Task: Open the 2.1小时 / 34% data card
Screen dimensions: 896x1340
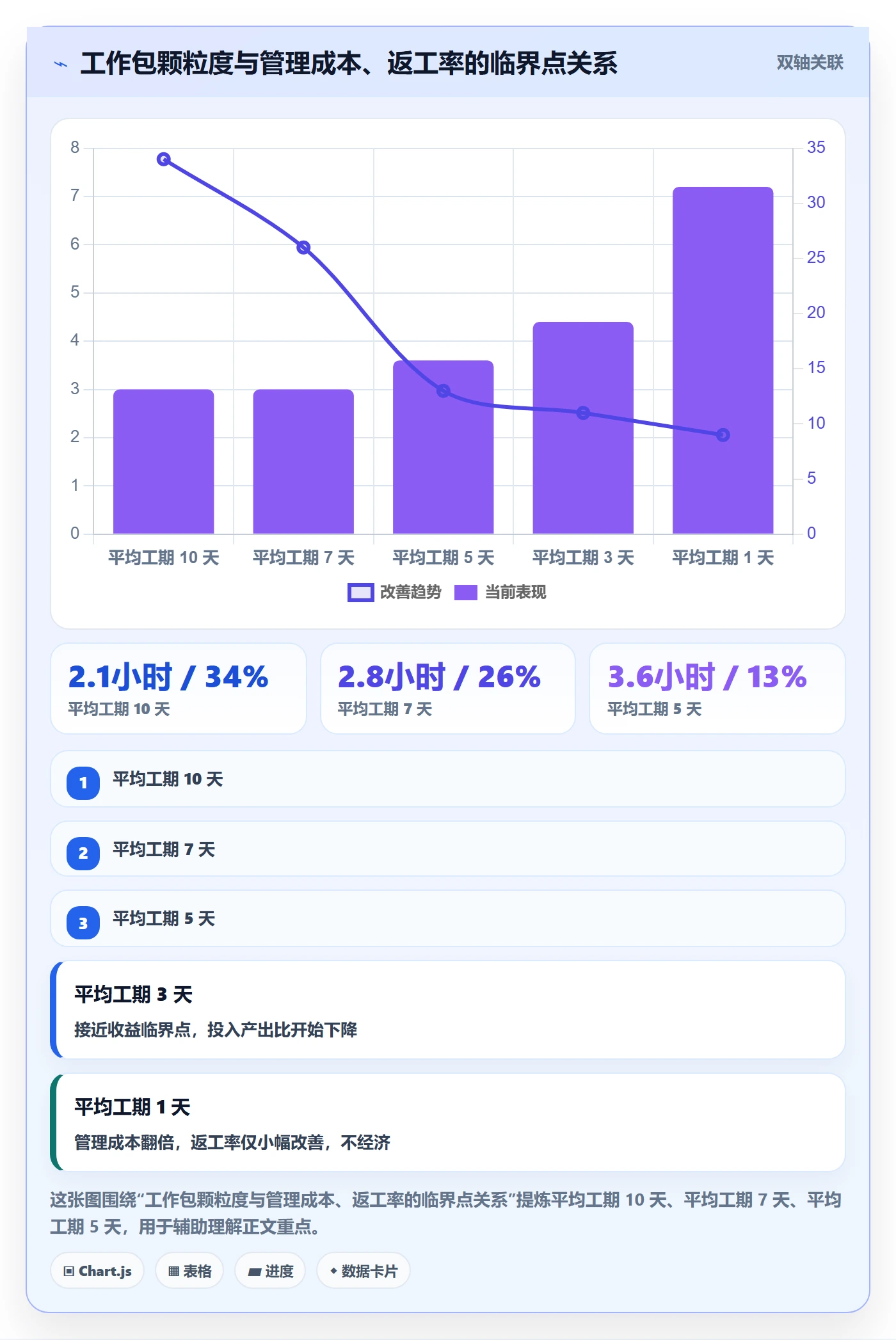Action: (179, 689)
